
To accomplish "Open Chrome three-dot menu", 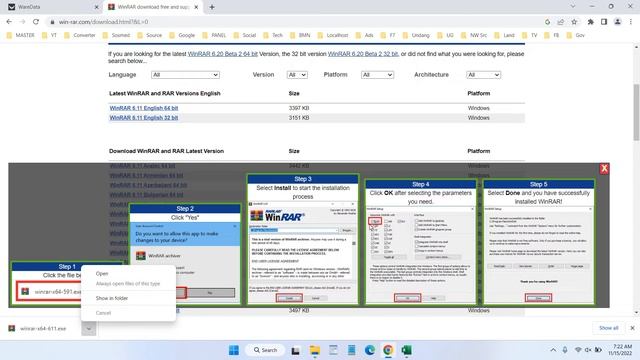I will pyautogui.click(x=631, y=22).
